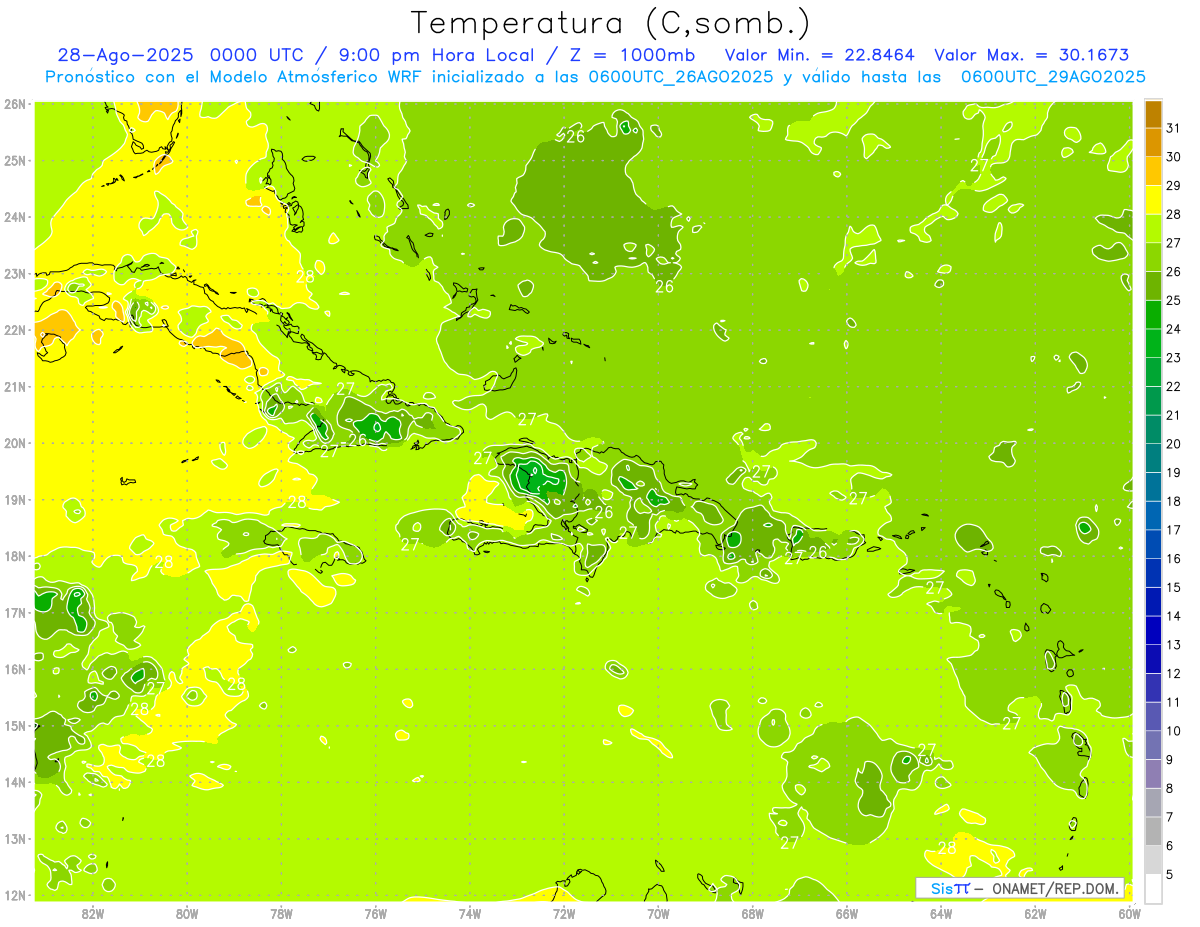Click the legend value 21
The width and height of the screenshot is (1200, 927).
point(1174,415)
